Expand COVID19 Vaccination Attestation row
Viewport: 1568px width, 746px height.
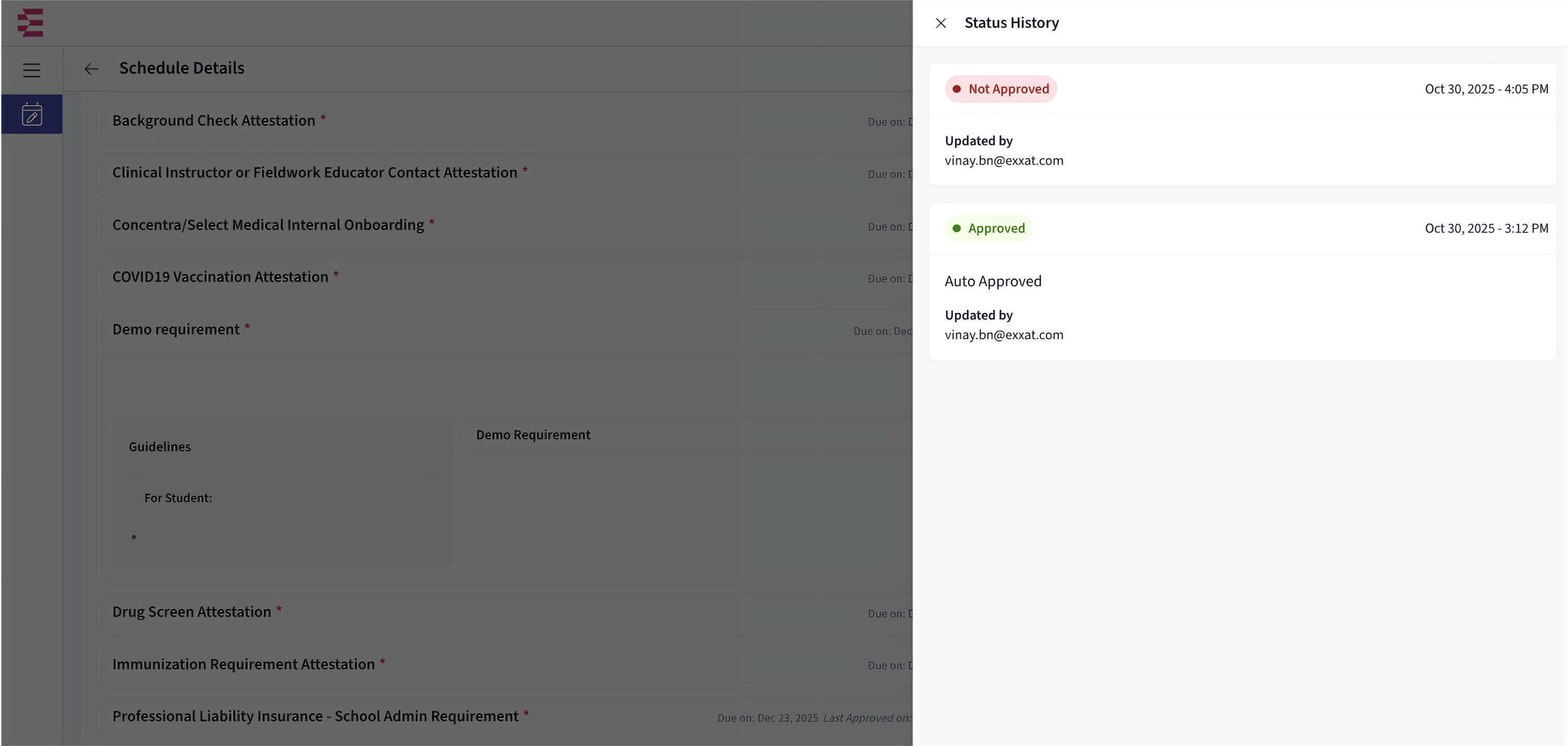(220, 277)
